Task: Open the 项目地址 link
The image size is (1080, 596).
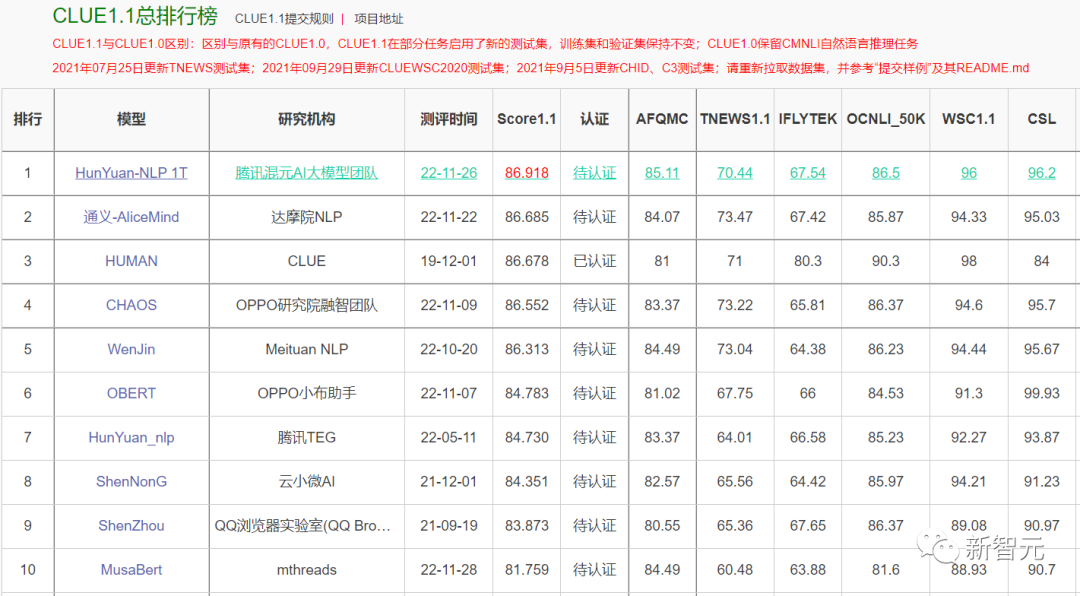Action: point(379,19)
